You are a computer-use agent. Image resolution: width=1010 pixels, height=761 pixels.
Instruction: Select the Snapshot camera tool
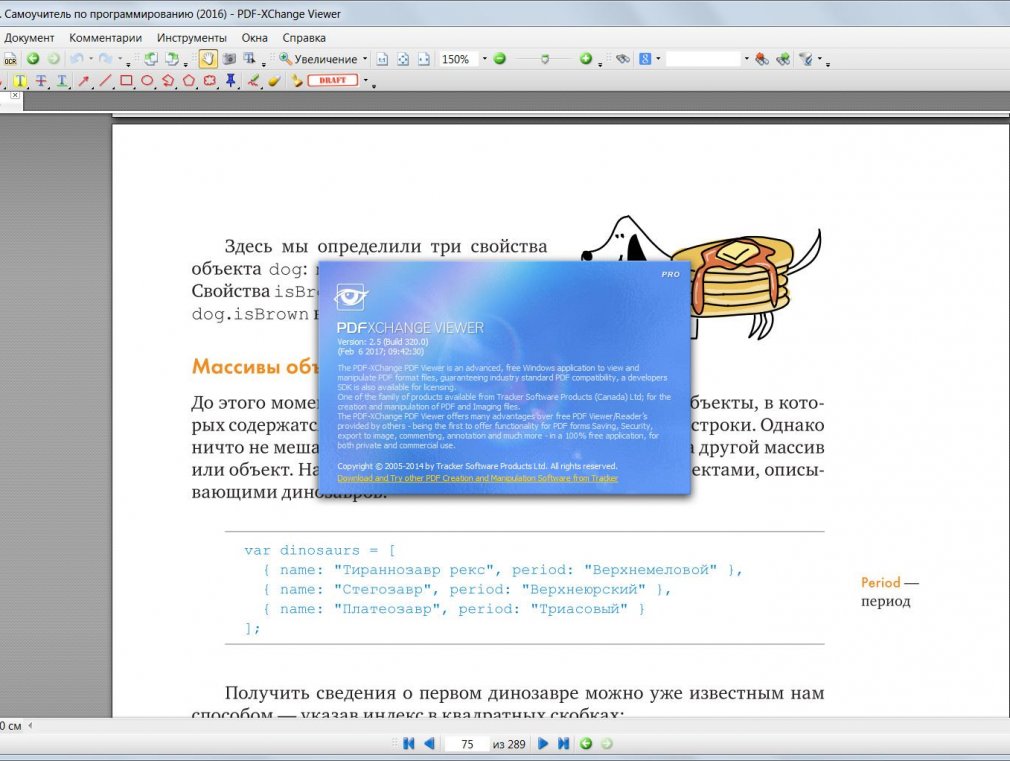[229, 59]
